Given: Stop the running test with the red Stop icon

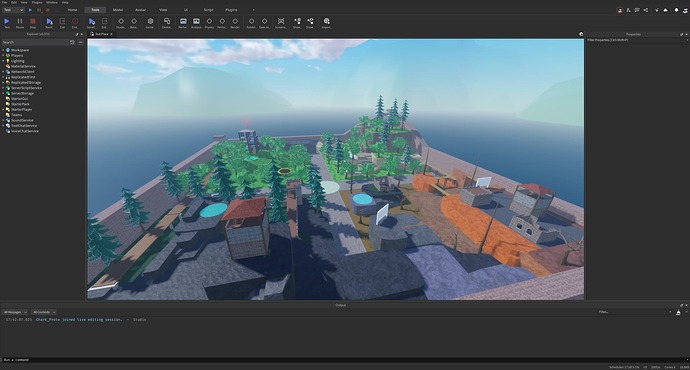Looking at the screenshot, I should (x=33, y=23).
